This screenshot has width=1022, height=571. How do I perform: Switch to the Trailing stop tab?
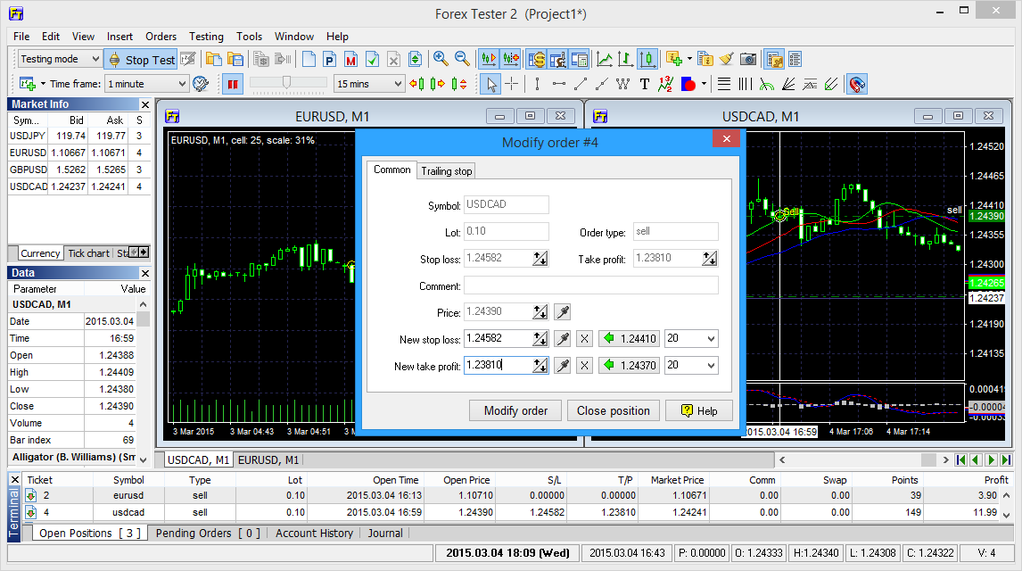pyautogui.click(x=446, y=171)
